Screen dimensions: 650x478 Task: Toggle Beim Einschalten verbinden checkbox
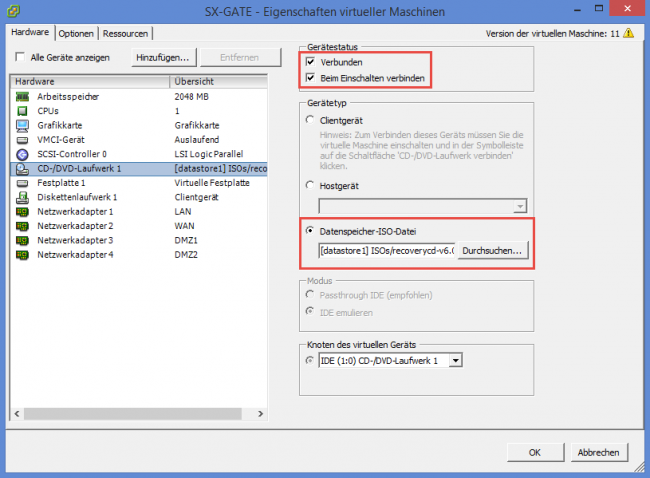(x=310, y=78)
